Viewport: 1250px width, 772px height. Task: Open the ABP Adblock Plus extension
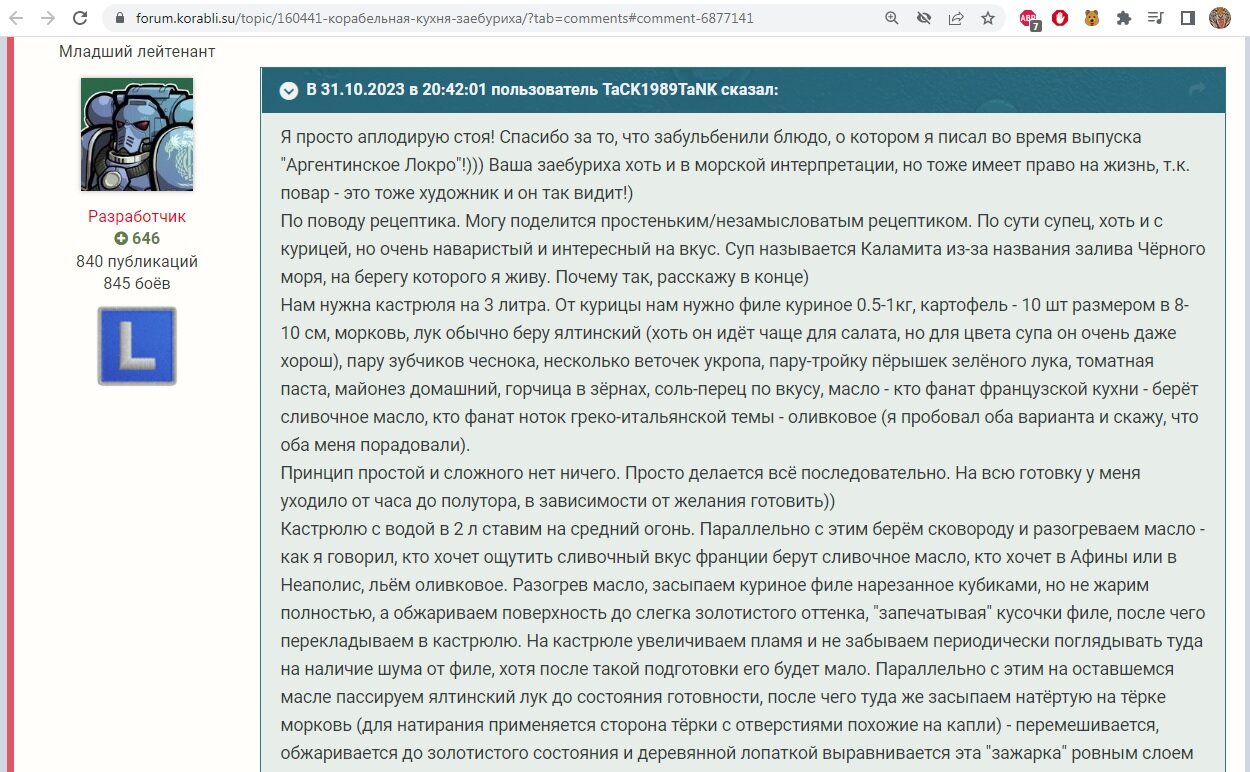pyautogui.click(x=1028, y=18)
